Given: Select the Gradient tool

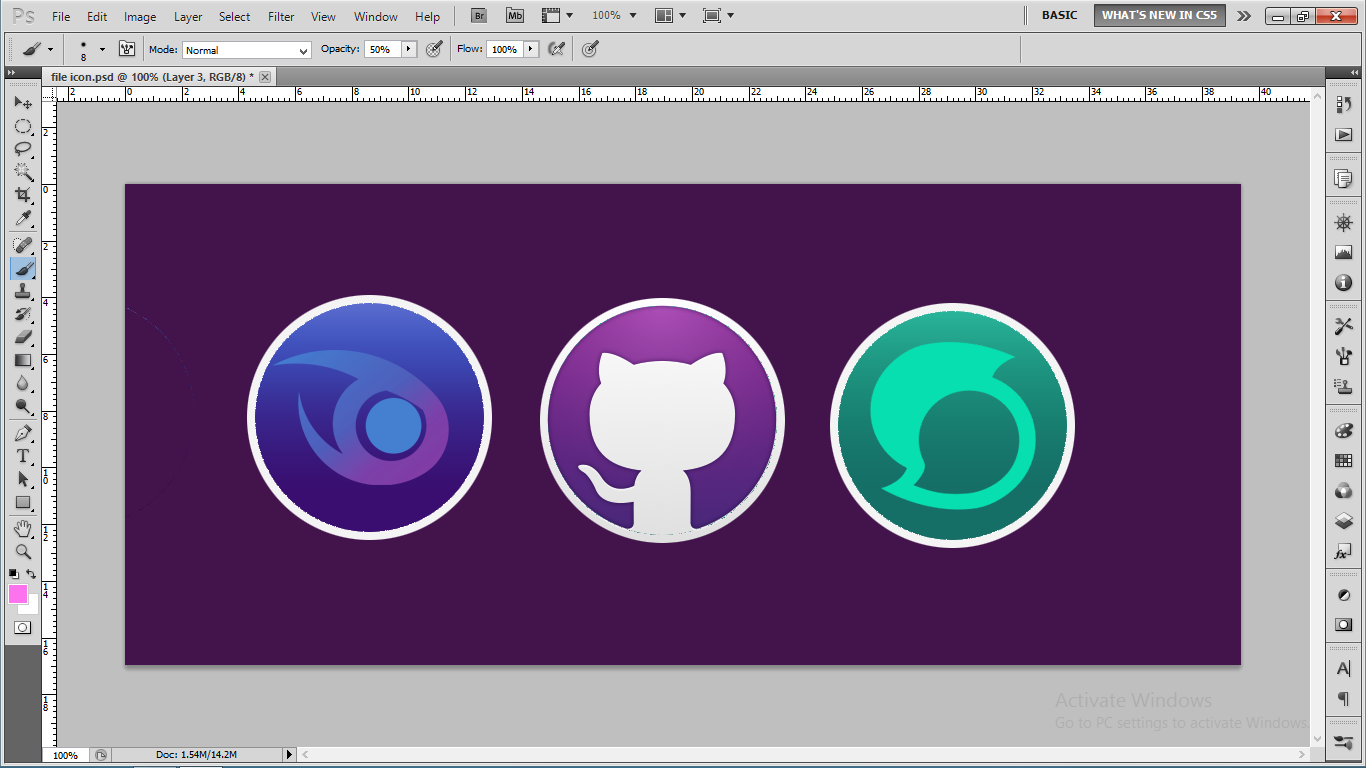Looking at the screenshot, I should point(22,360).
